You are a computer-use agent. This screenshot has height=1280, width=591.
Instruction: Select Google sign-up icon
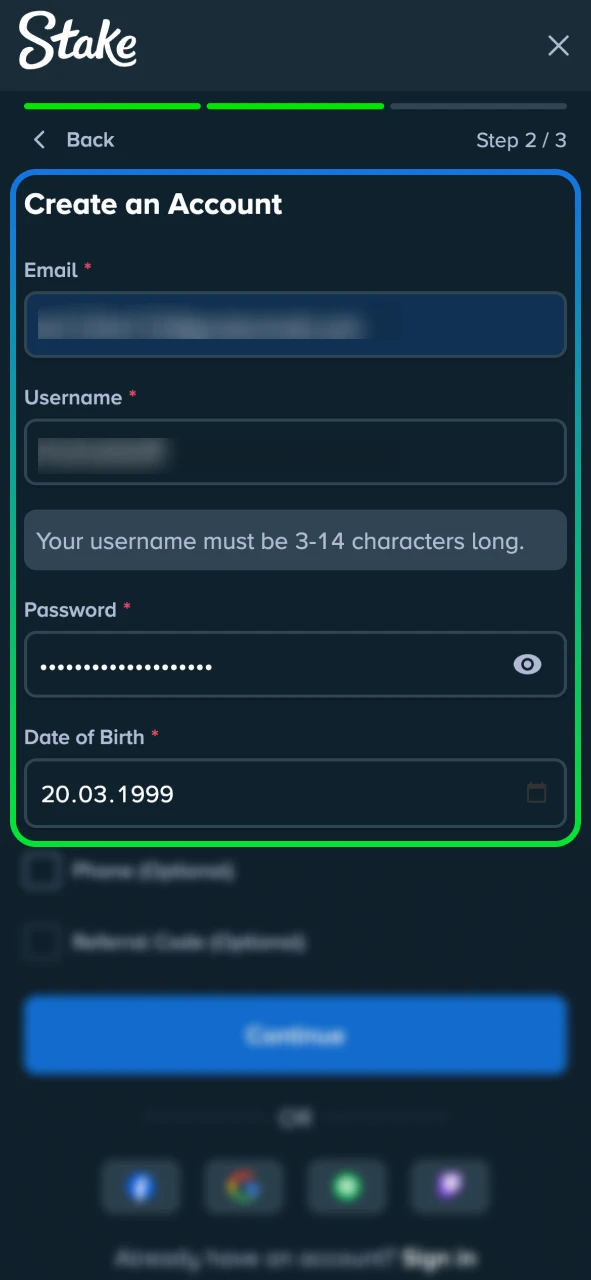pyautogui.click(x=243, y=1187)
